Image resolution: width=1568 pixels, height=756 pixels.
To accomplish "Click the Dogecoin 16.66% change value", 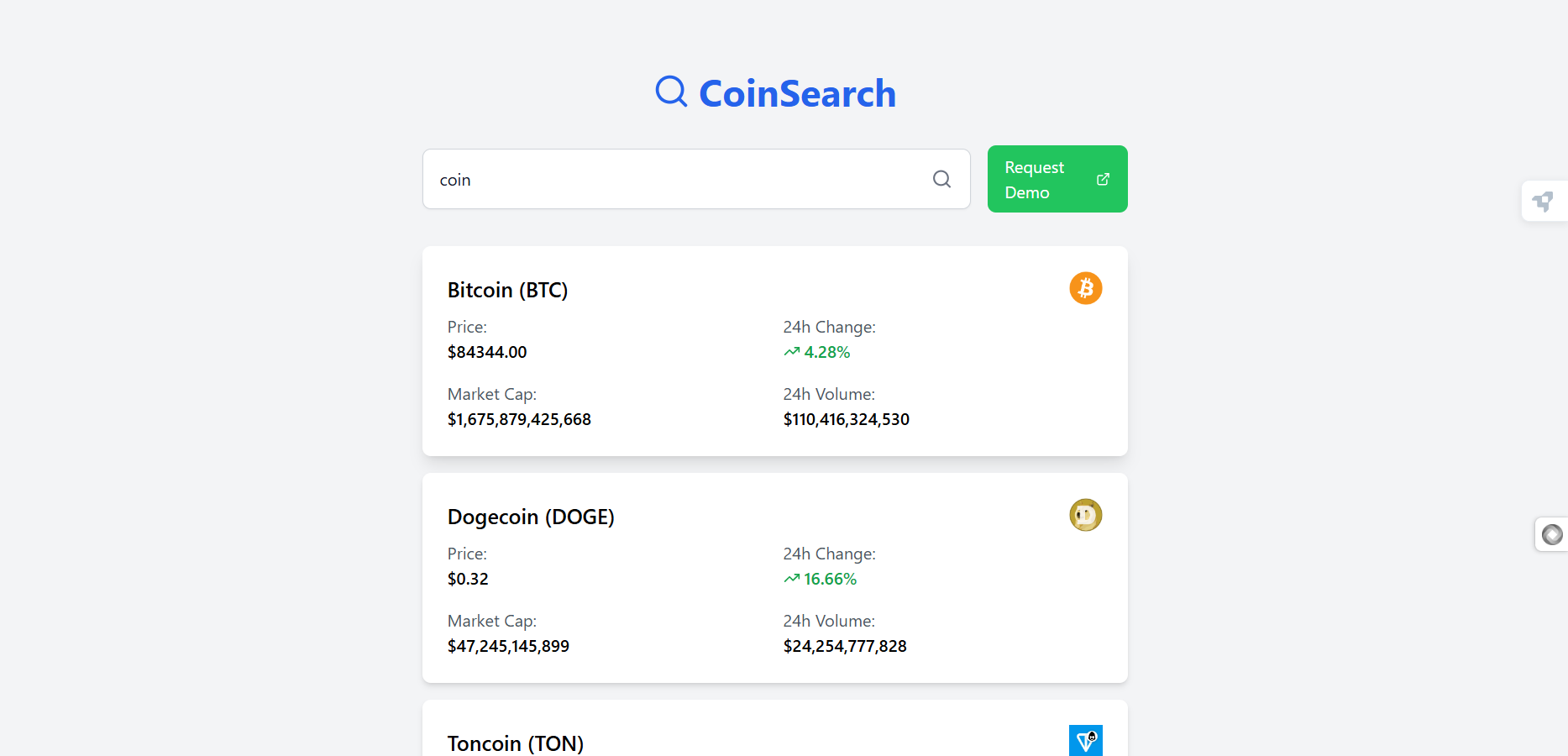I will pos(830,579).
